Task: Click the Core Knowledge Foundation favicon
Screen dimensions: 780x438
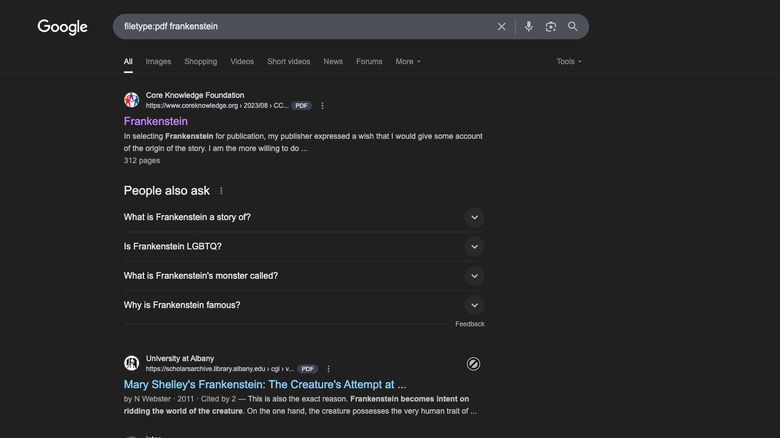Action: [131, 100]
